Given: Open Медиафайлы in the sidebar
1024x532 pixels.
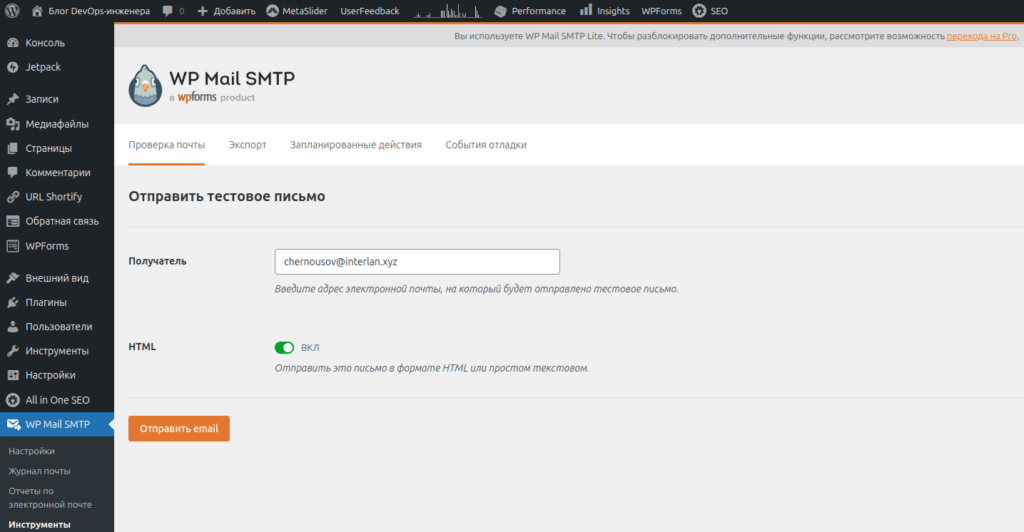Looking at the screenshot, I should pyautogui.click(x=57, y=124).
